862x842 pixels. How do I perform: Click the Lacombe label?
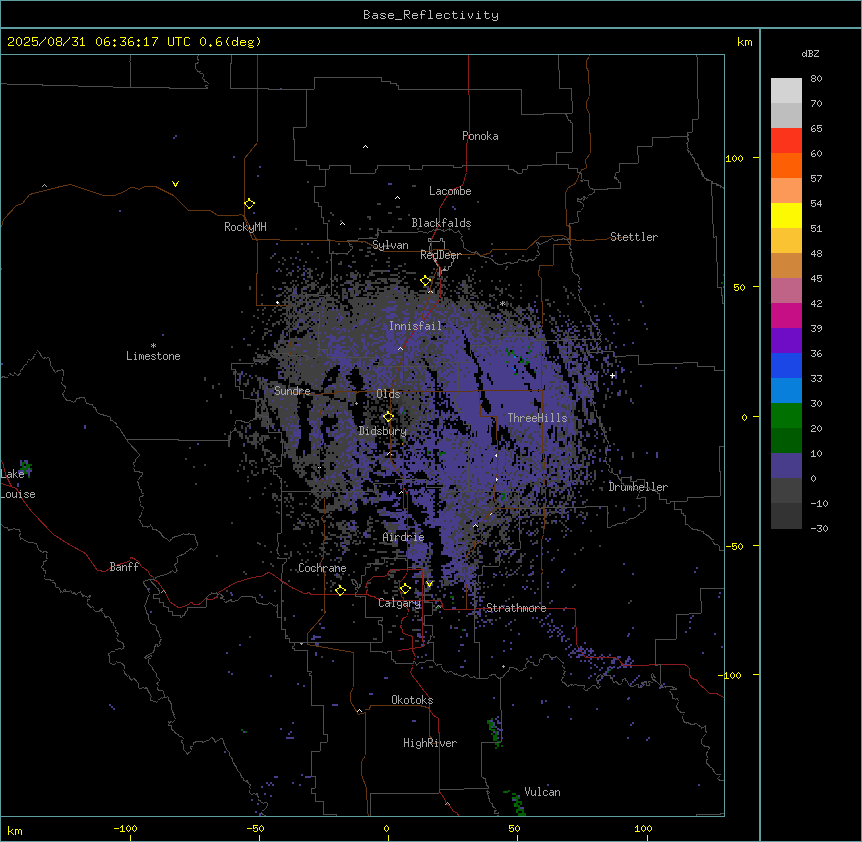pyautogui.click(x=450, y=191)
